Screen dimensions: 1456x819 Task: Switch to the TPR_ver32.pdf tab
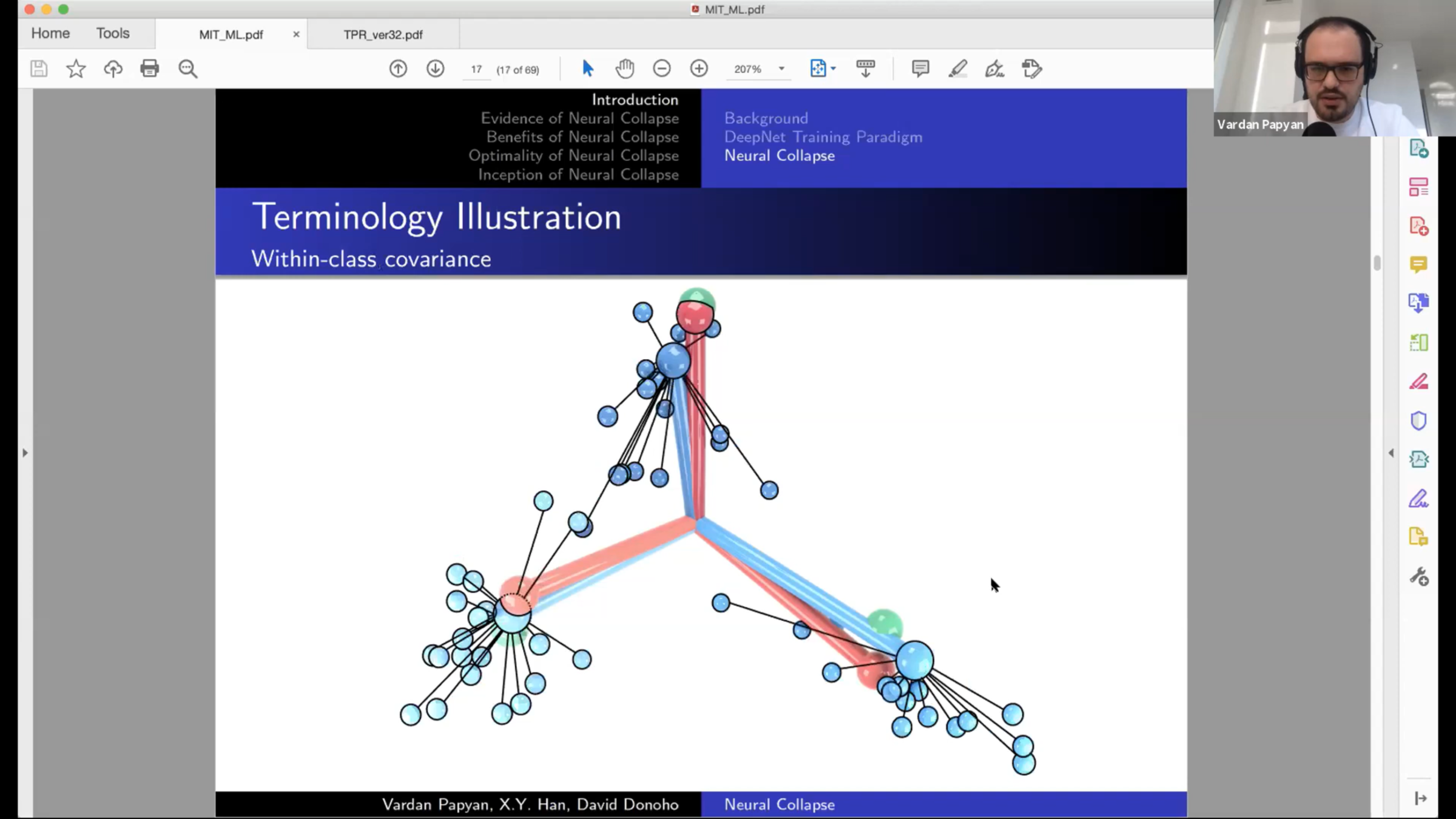(383, 35)
